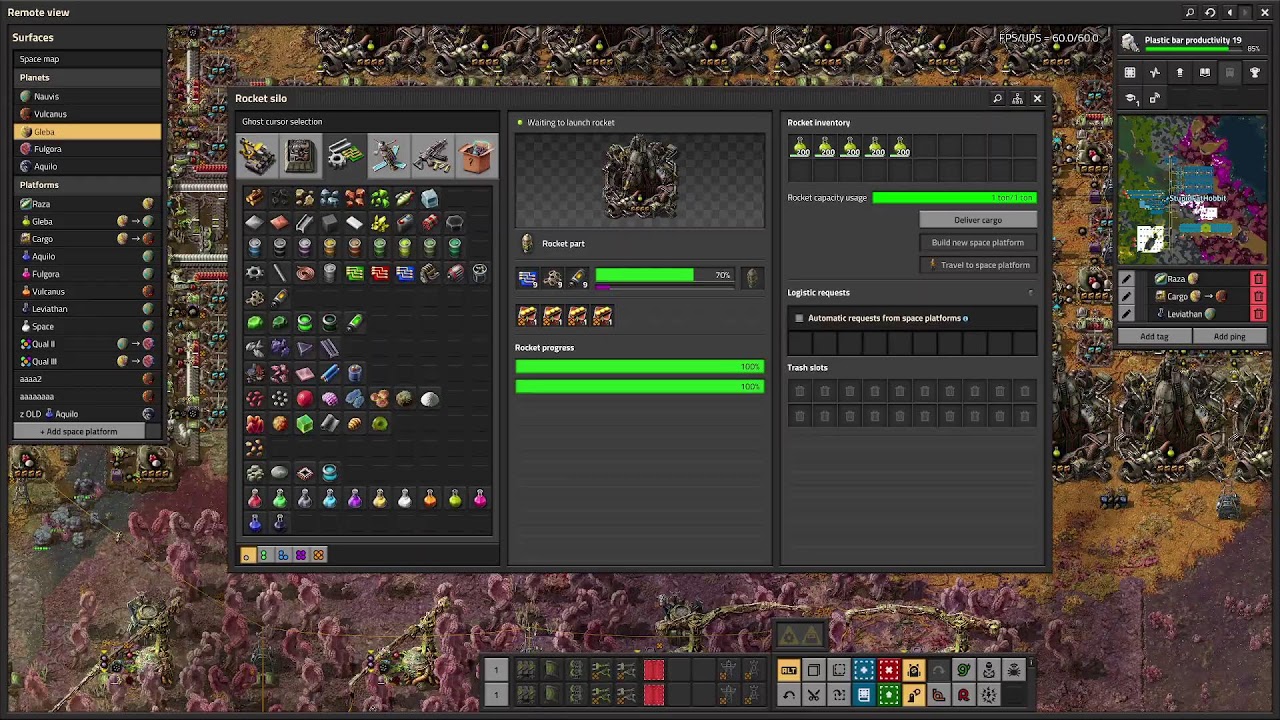The height and width of the screenshot is (720, 1280).
Task: Click the Remote view search magnifier icon
Action: pos(1190,12)
